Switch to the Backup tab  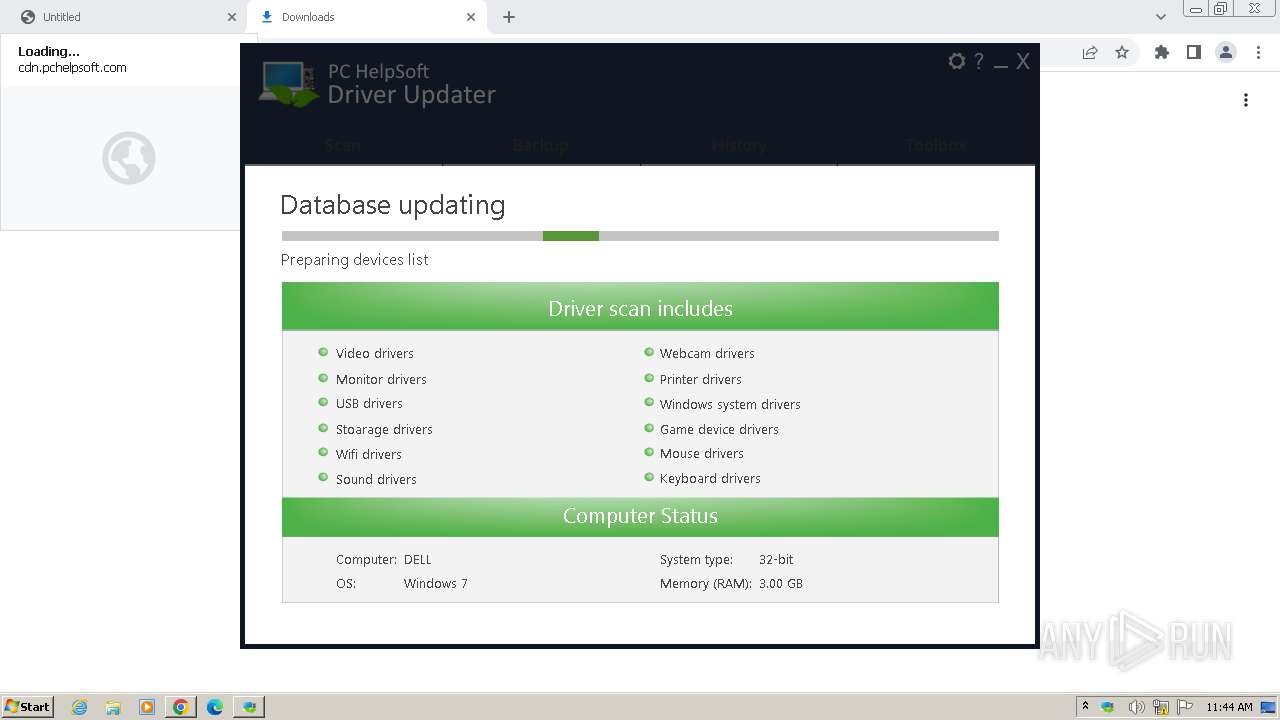pyautogui.click(x=541, y=145)
